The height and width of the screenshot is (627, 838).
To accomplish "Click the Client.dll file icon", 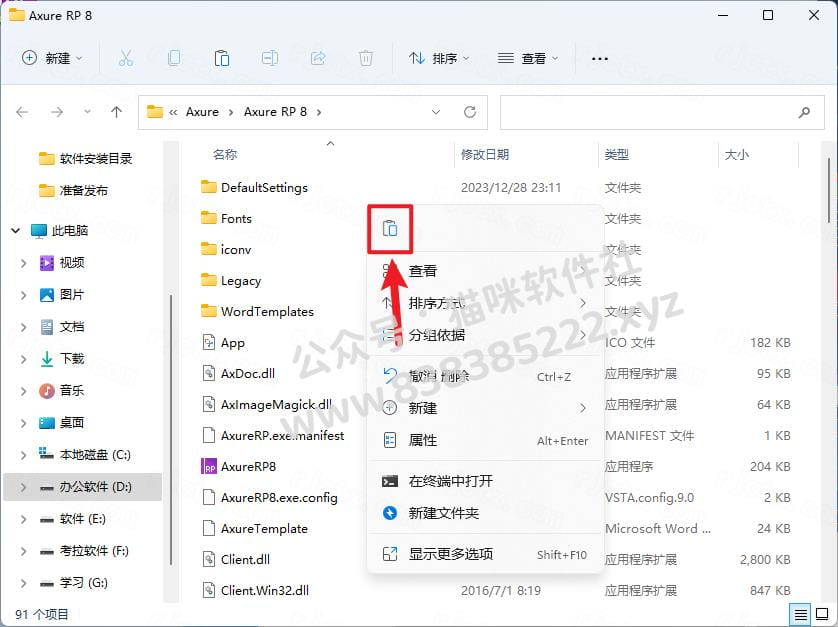I will [209, 559].
